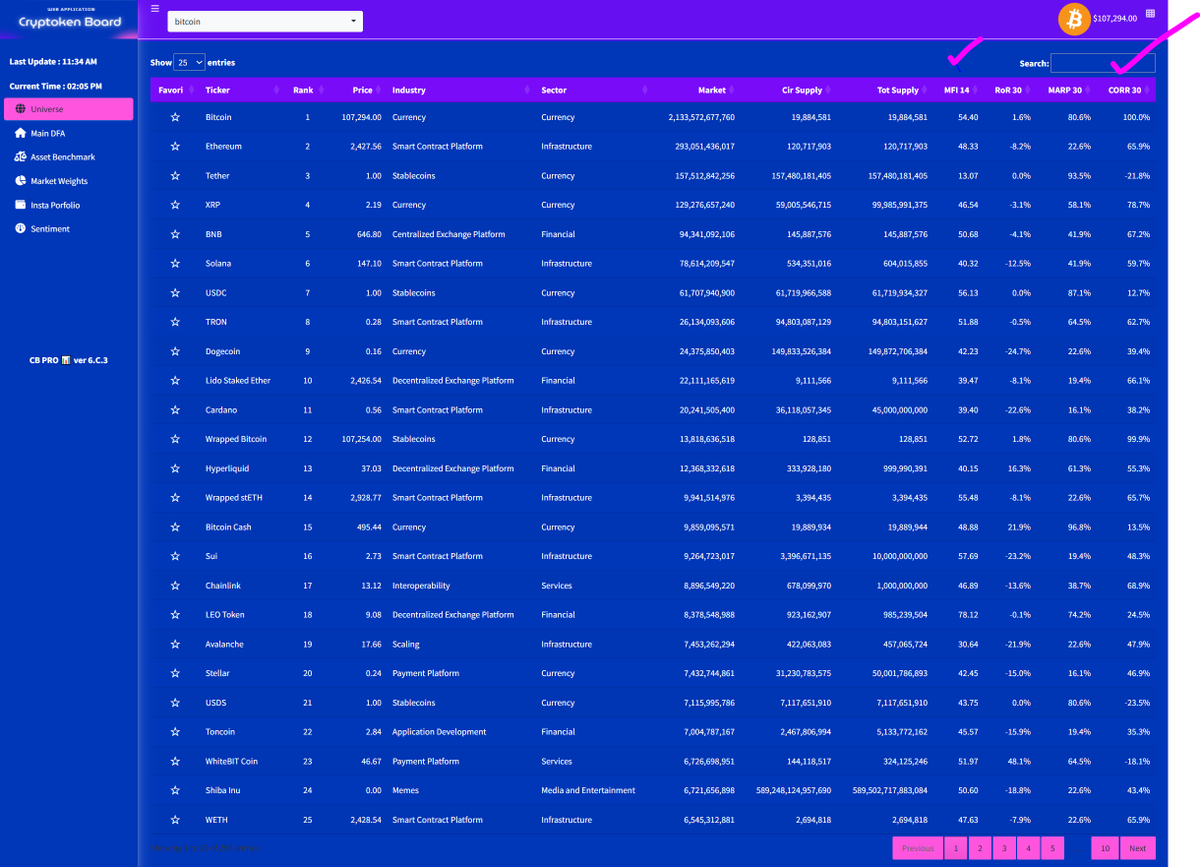
Task: Toggle the Solana favorite star
Action: [x=175, y=264]
